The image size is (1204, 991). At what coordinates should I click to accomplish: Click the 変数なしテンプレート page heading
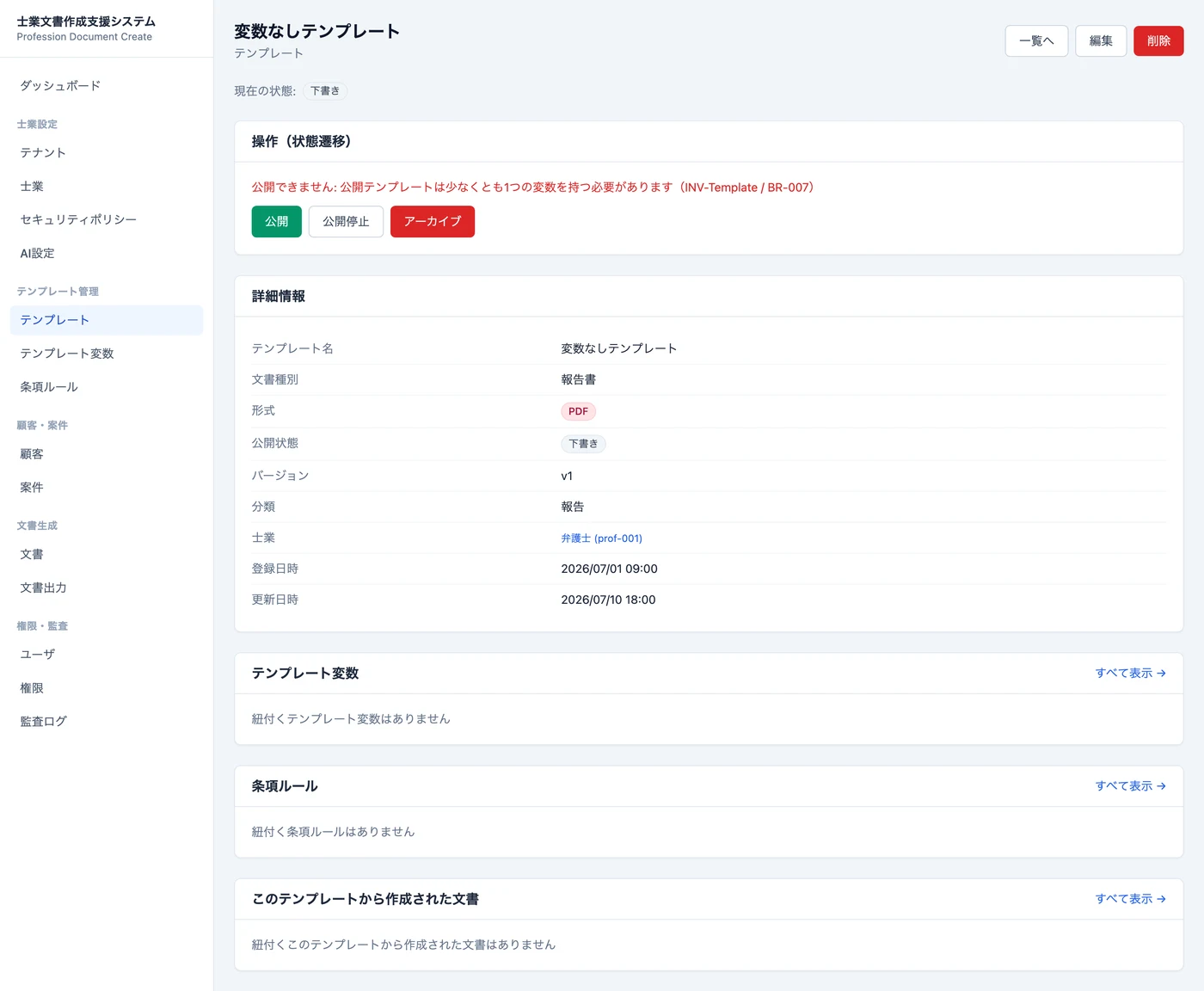[317, 31]
